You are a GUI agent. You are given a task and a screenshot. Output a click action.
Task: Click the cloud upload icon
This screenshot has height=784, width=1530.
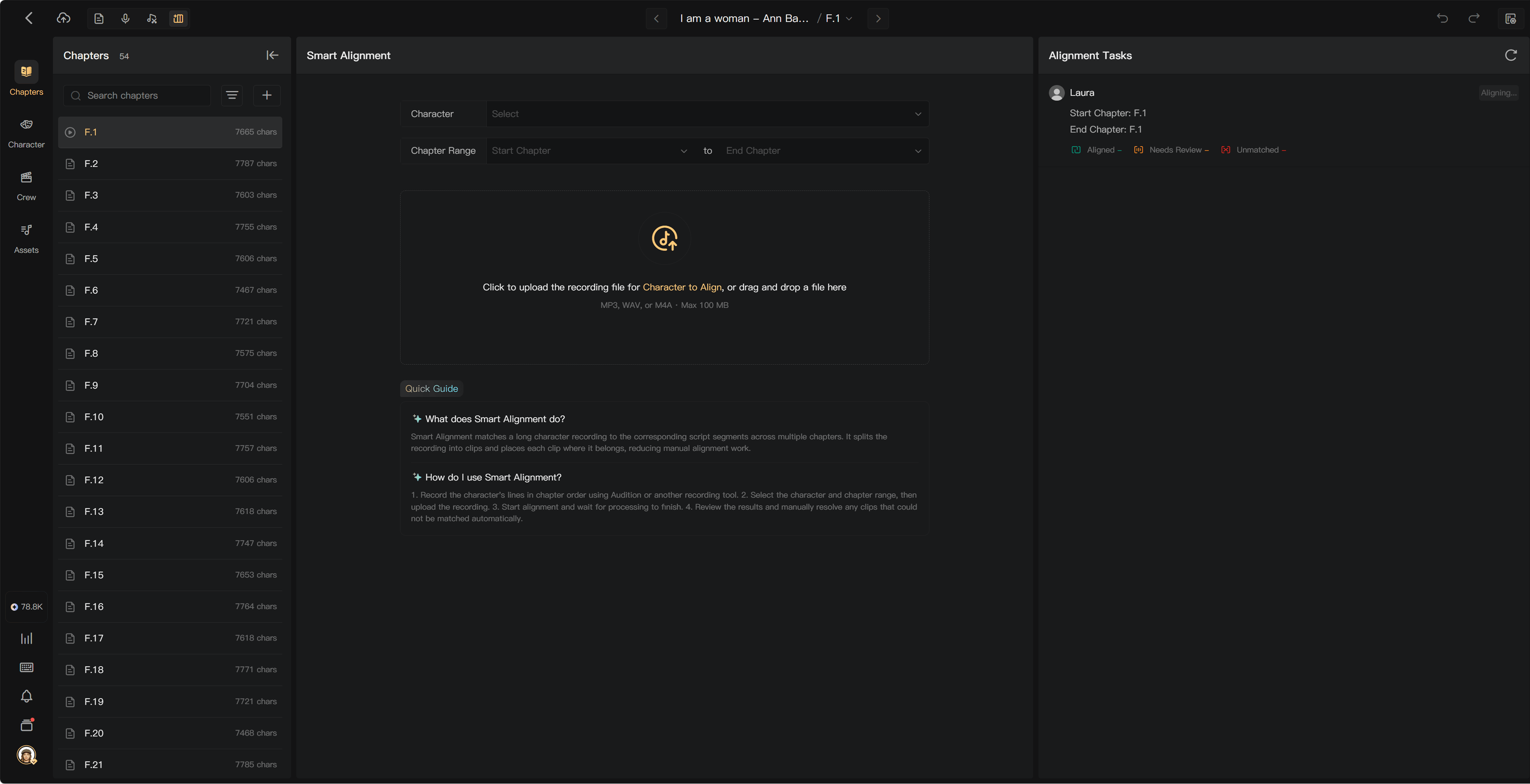[x=64, y=18]
